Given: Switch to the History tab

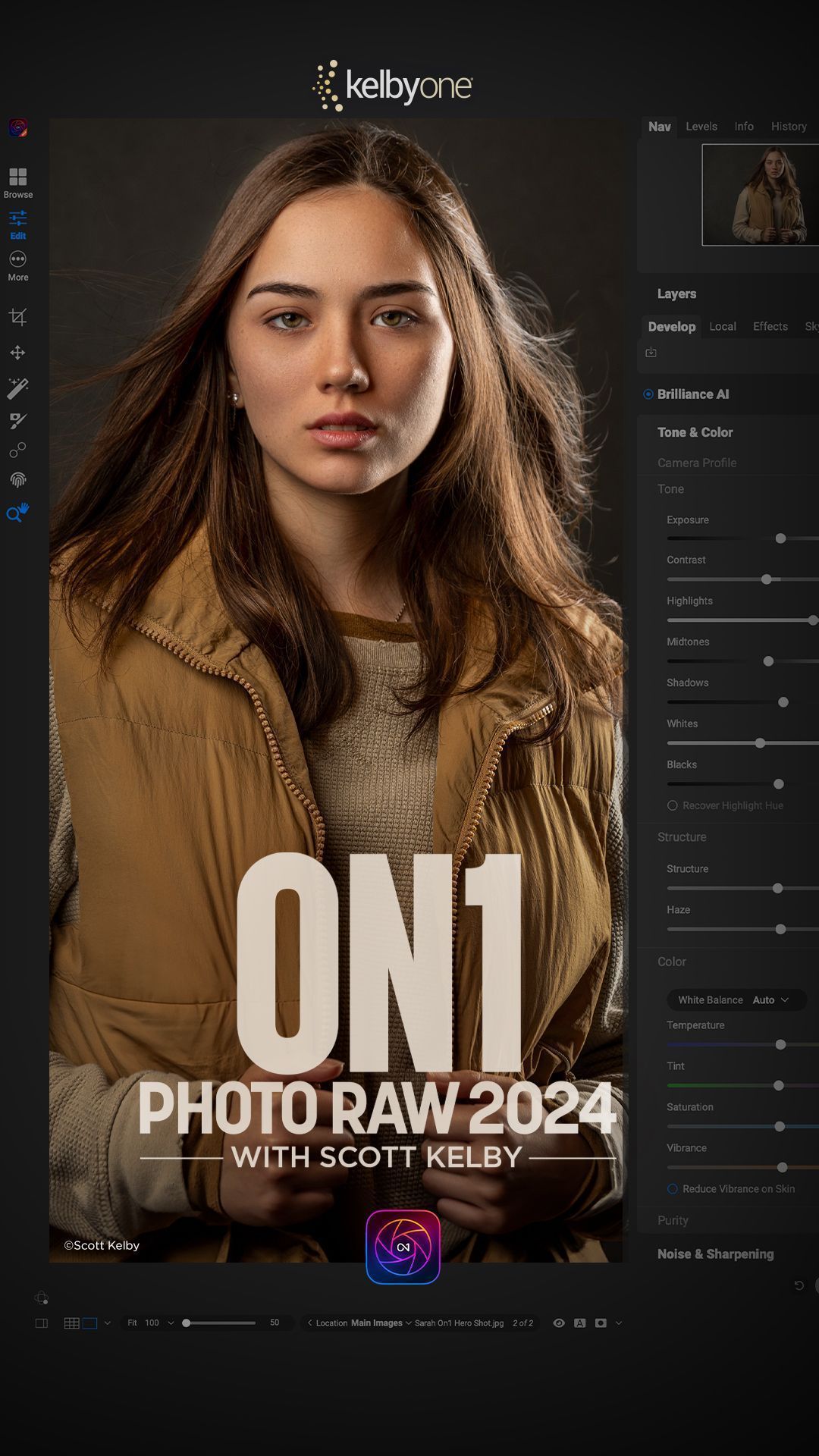Looking at the screenshot, I should click(789, 127).
